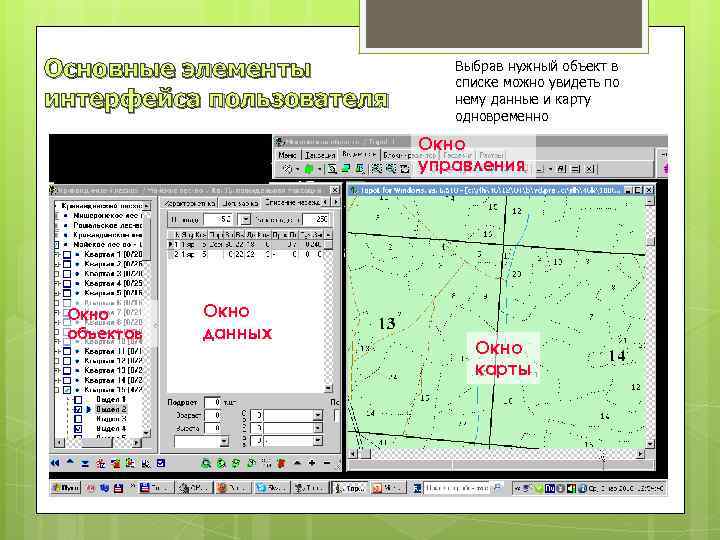Click the green magnifier icon nearest the checkmark icon
The height and width of the screenshot is (540, 720).
click(x=206, y=463)
